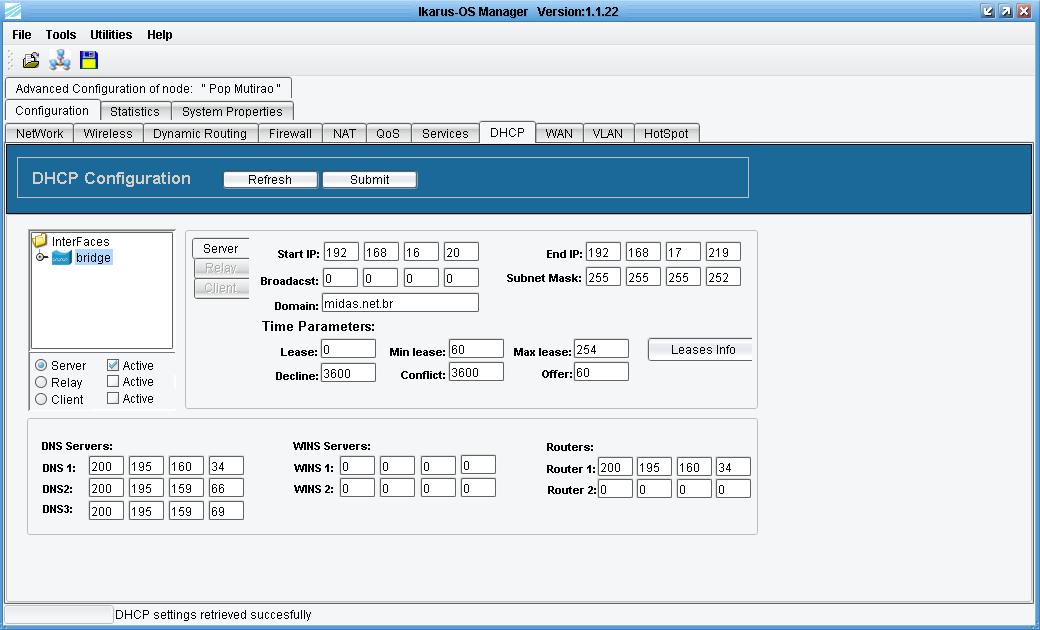1040x630 pixels.
Task: Click the toolbar drag handle grip
Action: pyautogui.click(x=10, y=60)
